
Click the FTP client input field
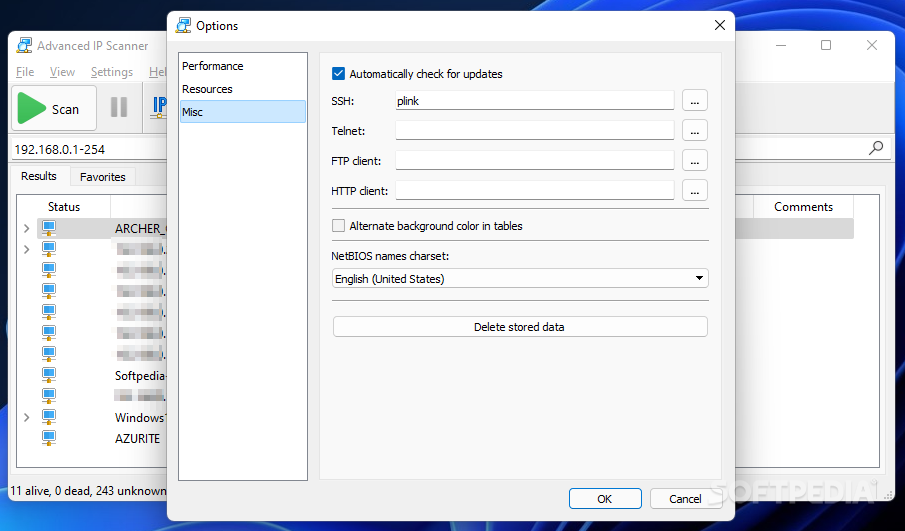click(x=534, y=160)
